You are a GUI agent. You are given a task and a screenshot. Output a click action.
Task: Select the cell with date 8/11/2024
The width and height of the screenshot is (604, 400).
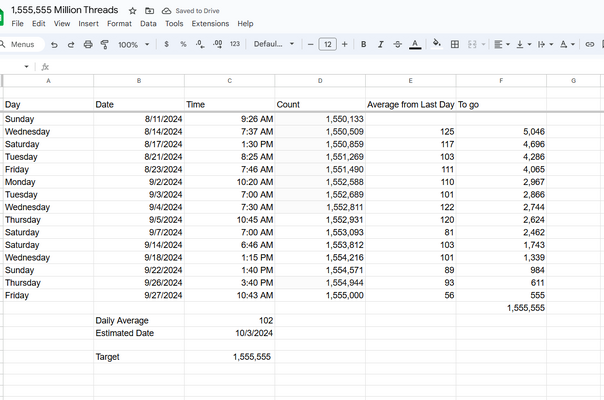point(139,119)
